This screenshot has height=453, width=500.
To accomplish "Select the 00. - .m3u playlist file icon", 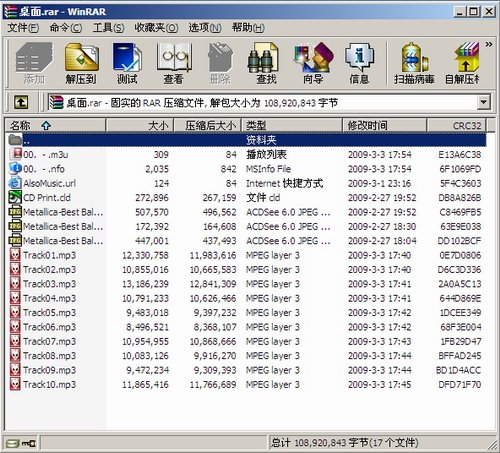I will point(15,154).
